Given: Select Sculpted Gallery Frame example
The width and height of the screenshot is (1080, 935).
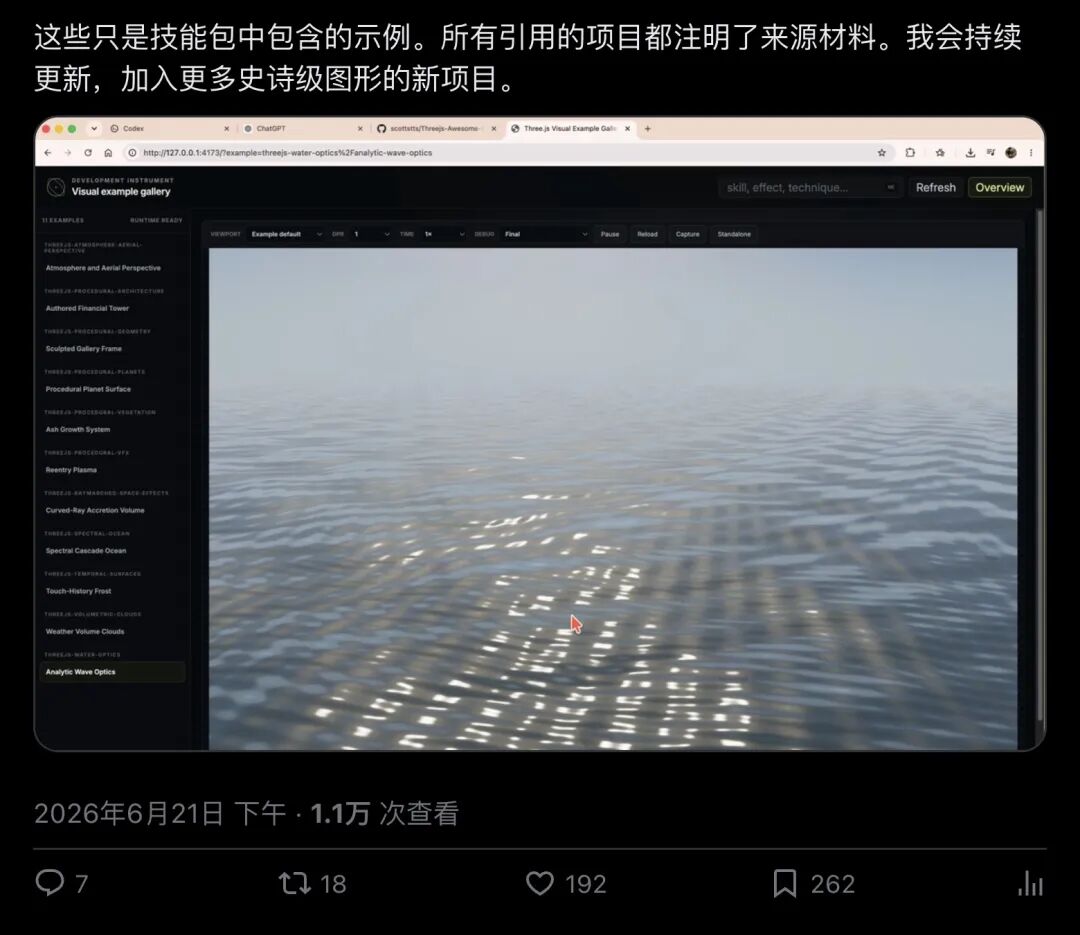Looking at the screenshot, I should coord(112,349).
